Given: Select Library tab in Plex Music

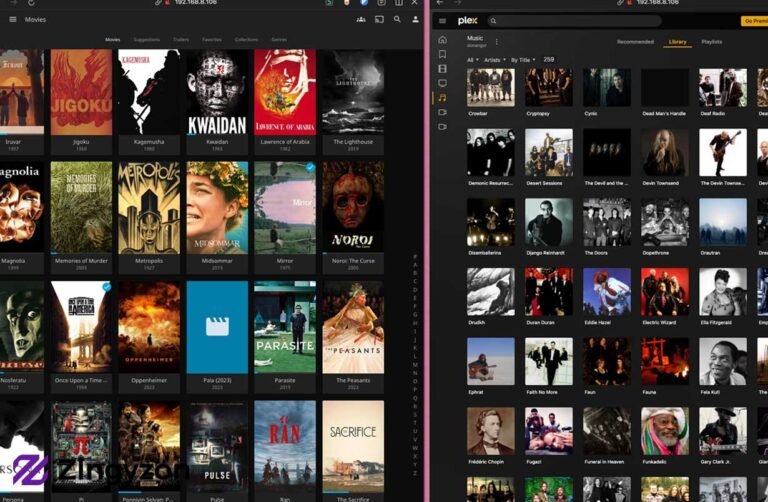Looking at the screenshot, I should tap(677, 42).
